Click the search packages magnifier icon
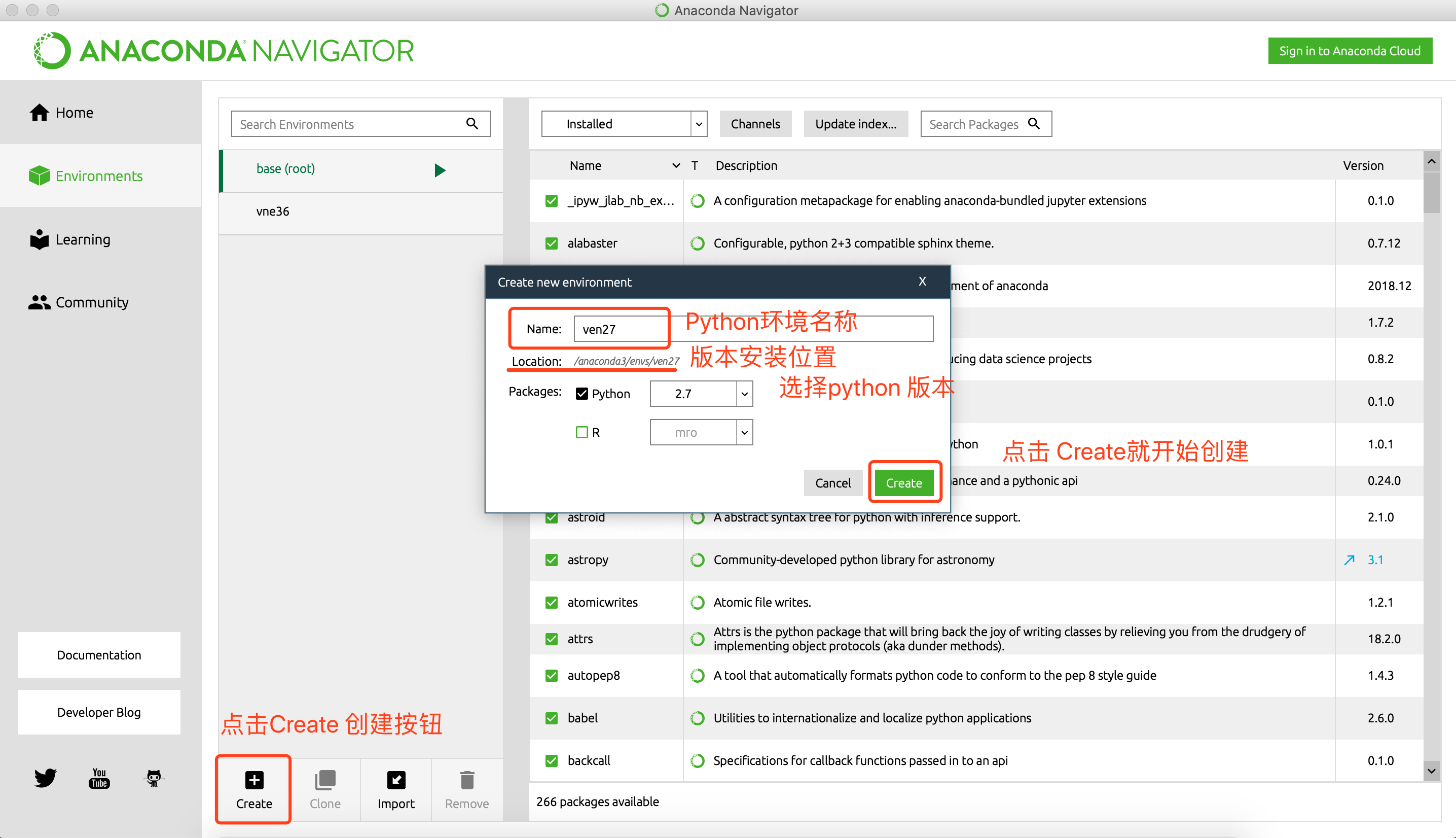1456x838 pixels. click(1034, 124)
